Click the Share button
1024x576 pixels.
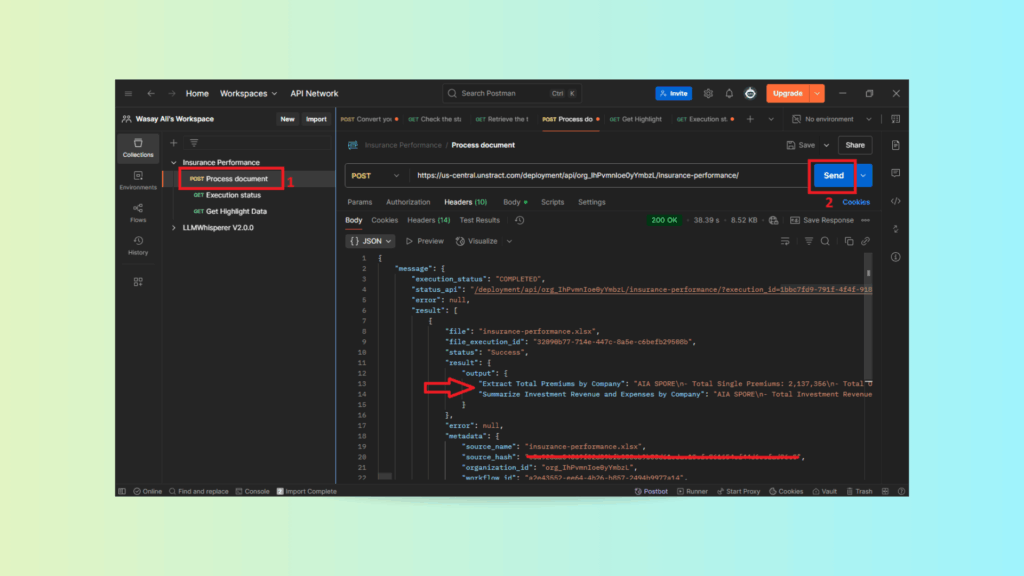point(855,145)
